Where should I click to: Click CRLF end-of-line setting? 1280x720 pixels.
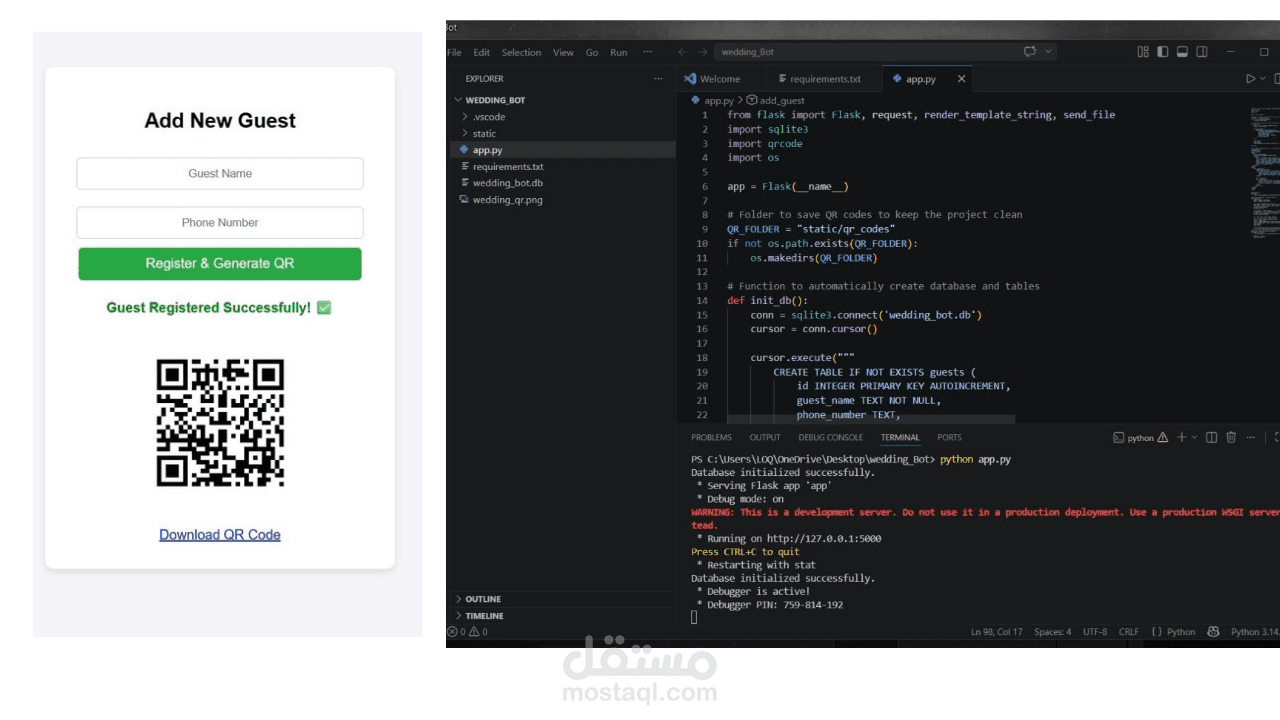point(1129,632)
